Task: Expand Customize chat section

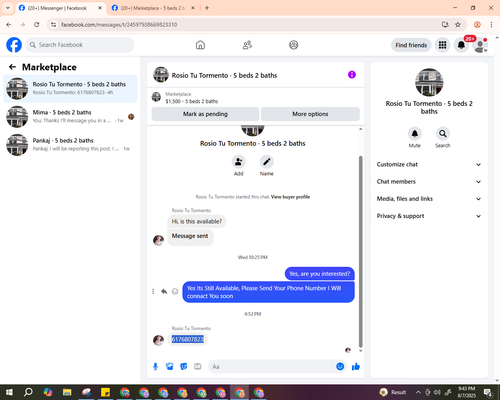Action: point(429,164)
